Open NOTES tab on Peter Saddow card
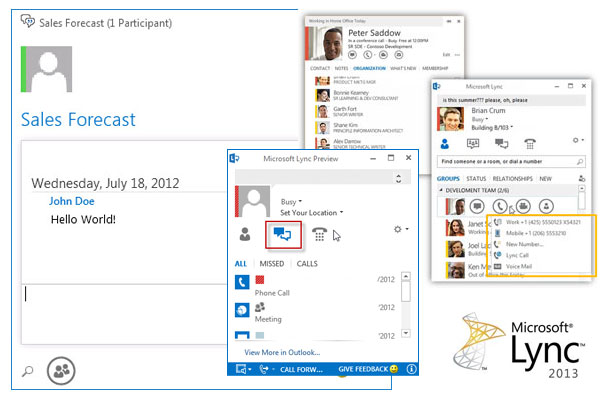This screenshot has height=400, width=610. click(341, 68)
